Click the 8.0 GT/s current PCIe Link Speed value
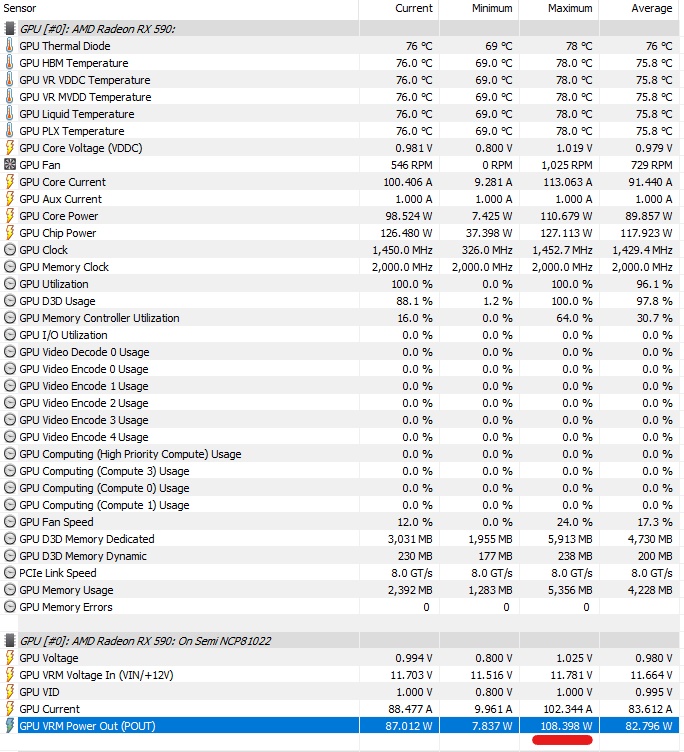This screenshot has width=684, height=752. [412, 573]
